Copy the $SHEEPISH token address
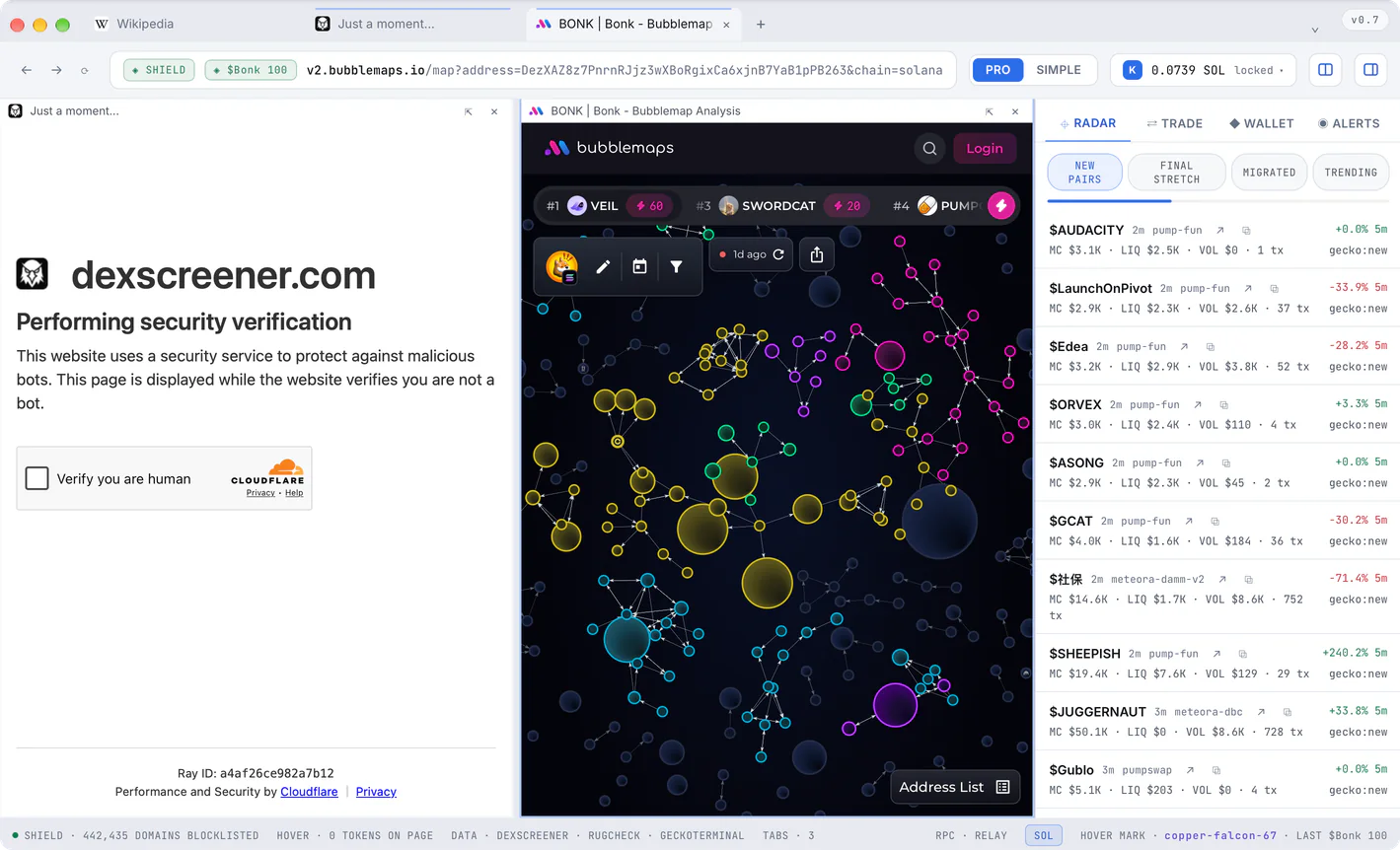This screenshot has width=1400, height=850. [1243, 654]
